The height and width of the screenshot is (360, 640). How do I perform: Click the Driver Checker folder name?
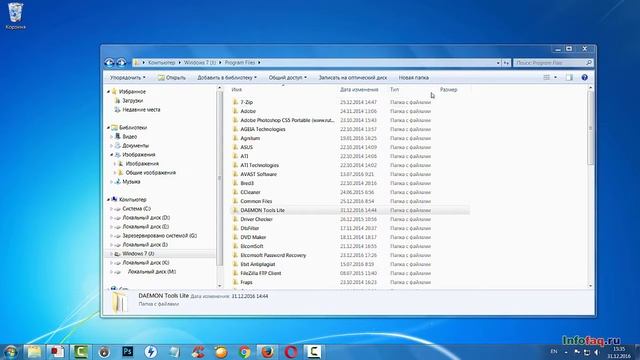coord(256,219)
